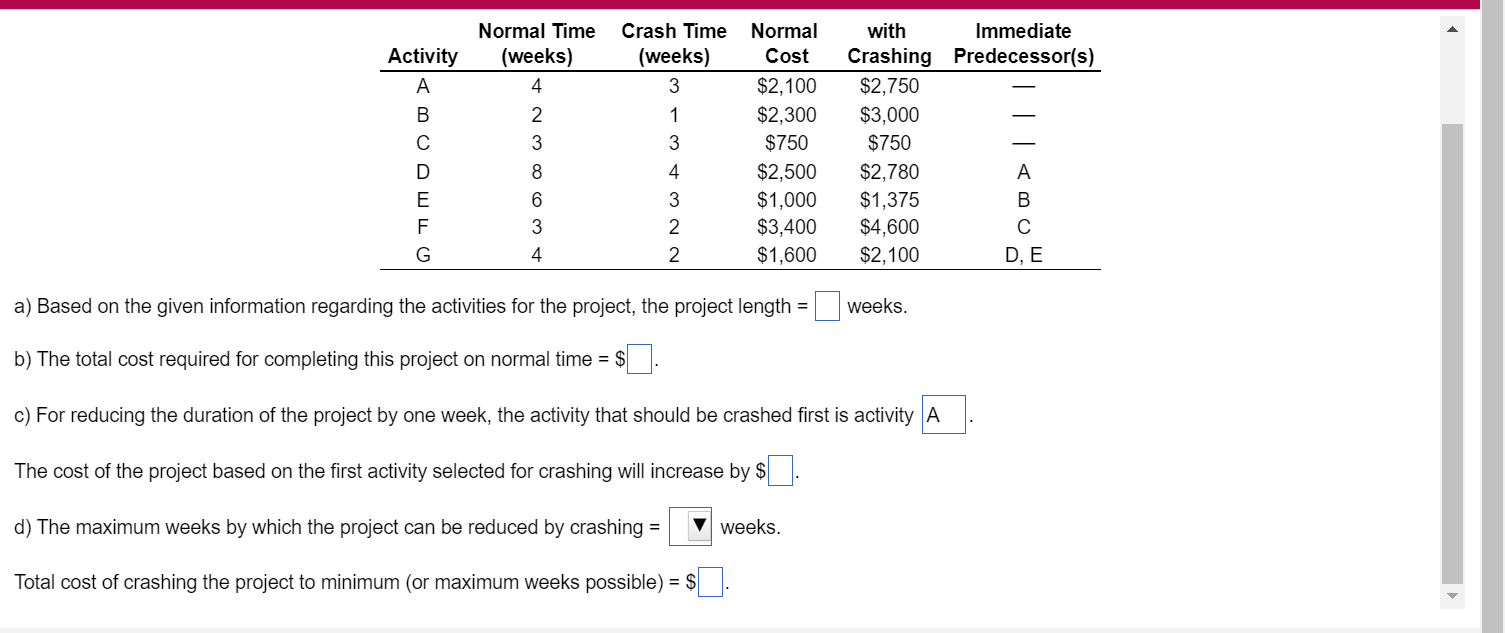Select the total normal cost input field
Image resolution: width=1505 pixels, height=633 pixels.
point(639,358)
